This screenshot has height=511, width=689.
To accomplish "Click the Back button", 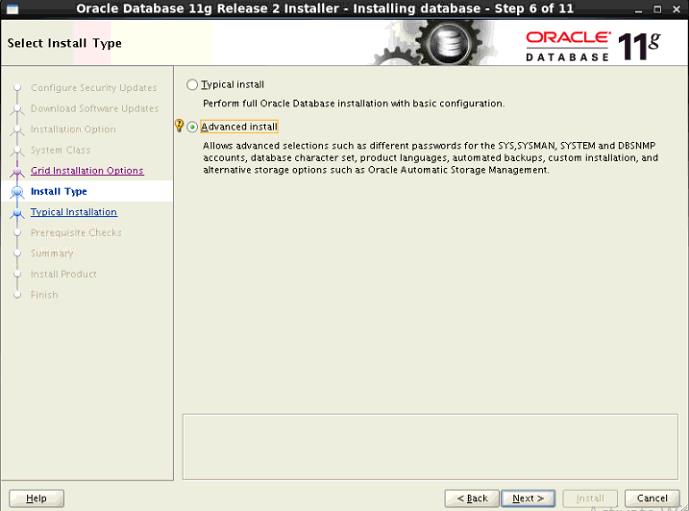I will click(x=472, y=498).
